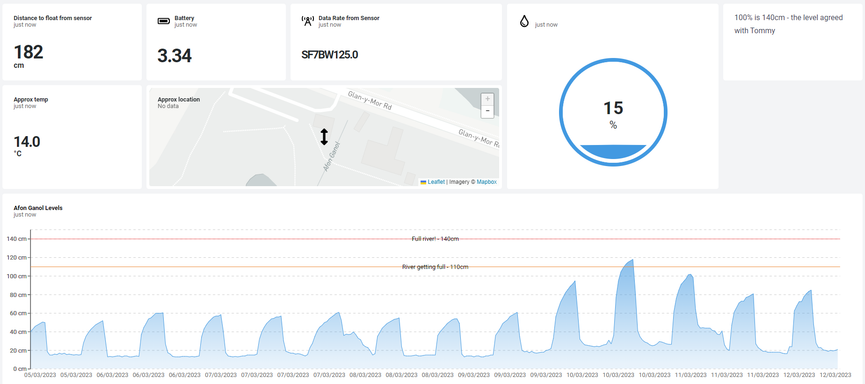
Task: Click the SF7BW125.0 data rate value
Action: [330, 55]
